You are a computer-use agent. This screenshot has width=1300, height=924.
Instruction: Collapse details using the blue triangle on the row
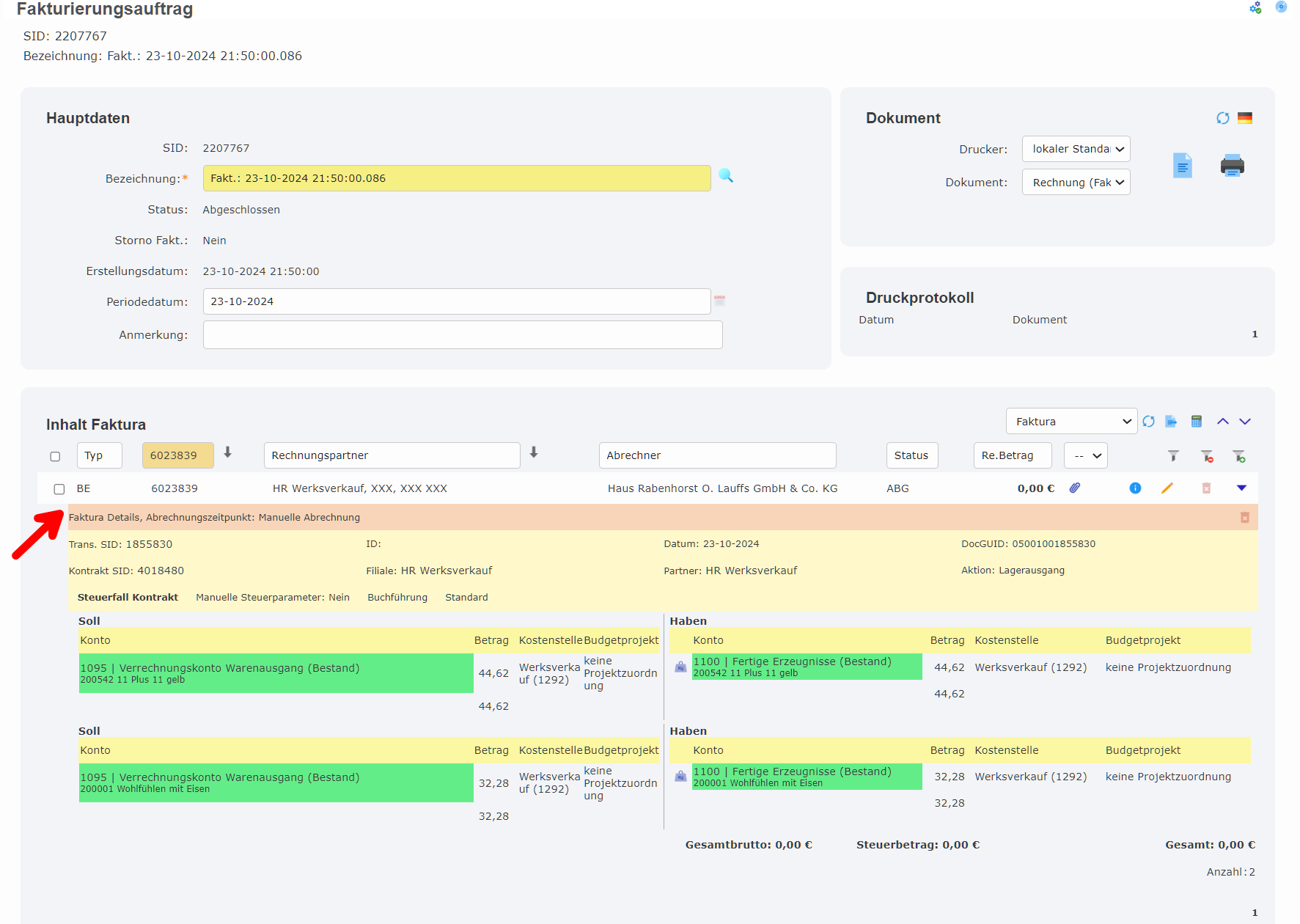pyautogui.click(x=1242, y=486)
